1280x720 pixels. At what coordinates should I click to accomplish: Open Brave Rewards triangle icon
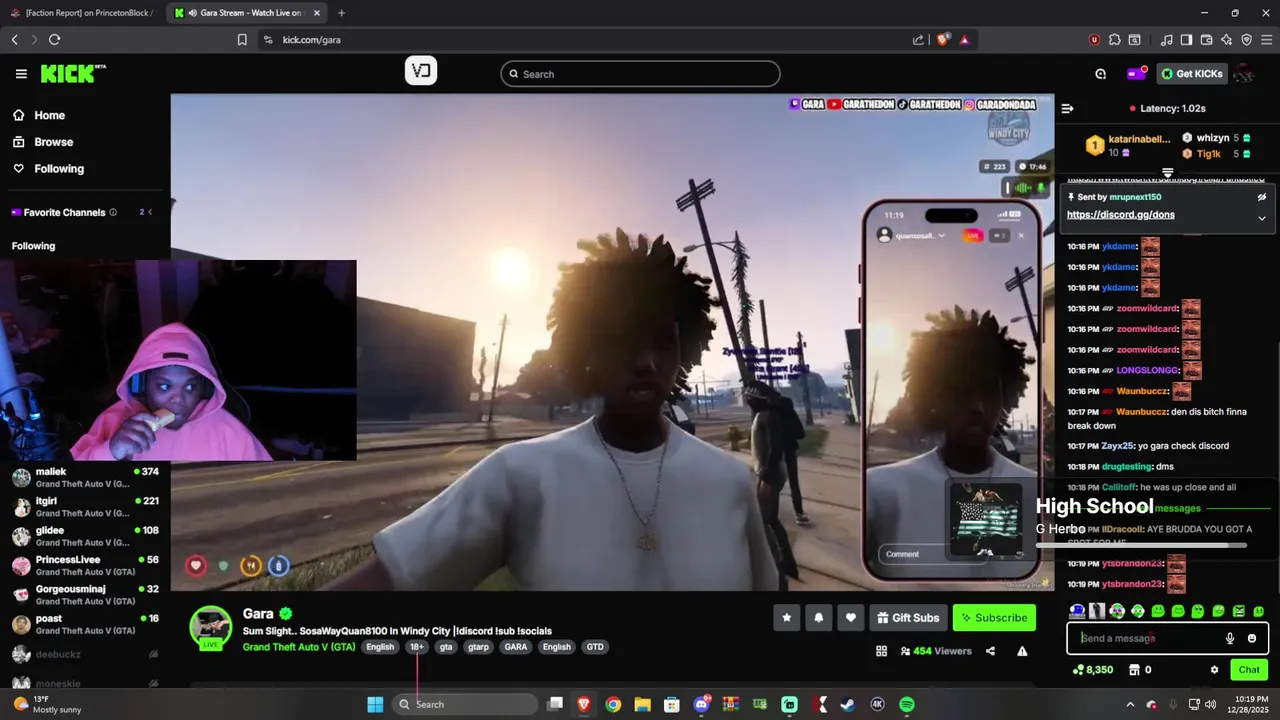(x=964, y=40)
